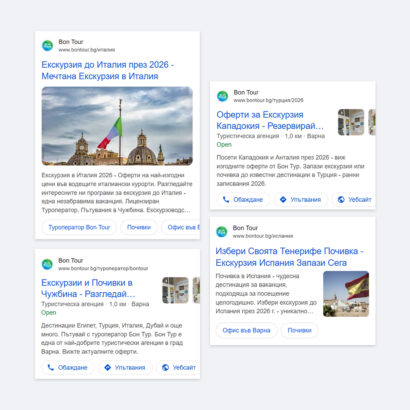The image size is (410, 410).
Task: Click phone icon in Чужбина ad
Action: 50,367
